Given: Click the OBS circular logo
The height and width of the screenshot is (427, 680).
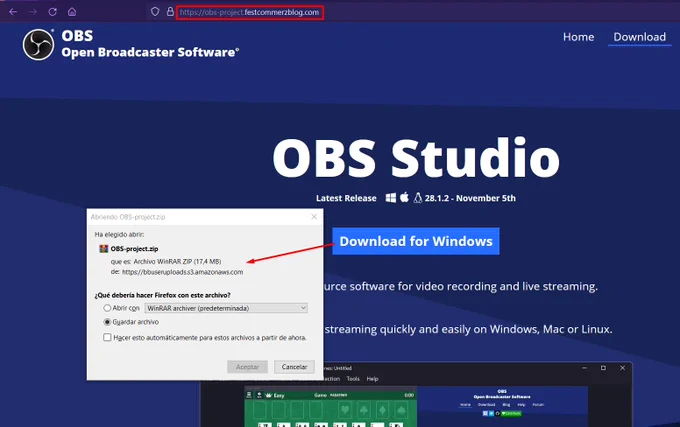Looking at the screenshot, I should click(x=38, y=45).
